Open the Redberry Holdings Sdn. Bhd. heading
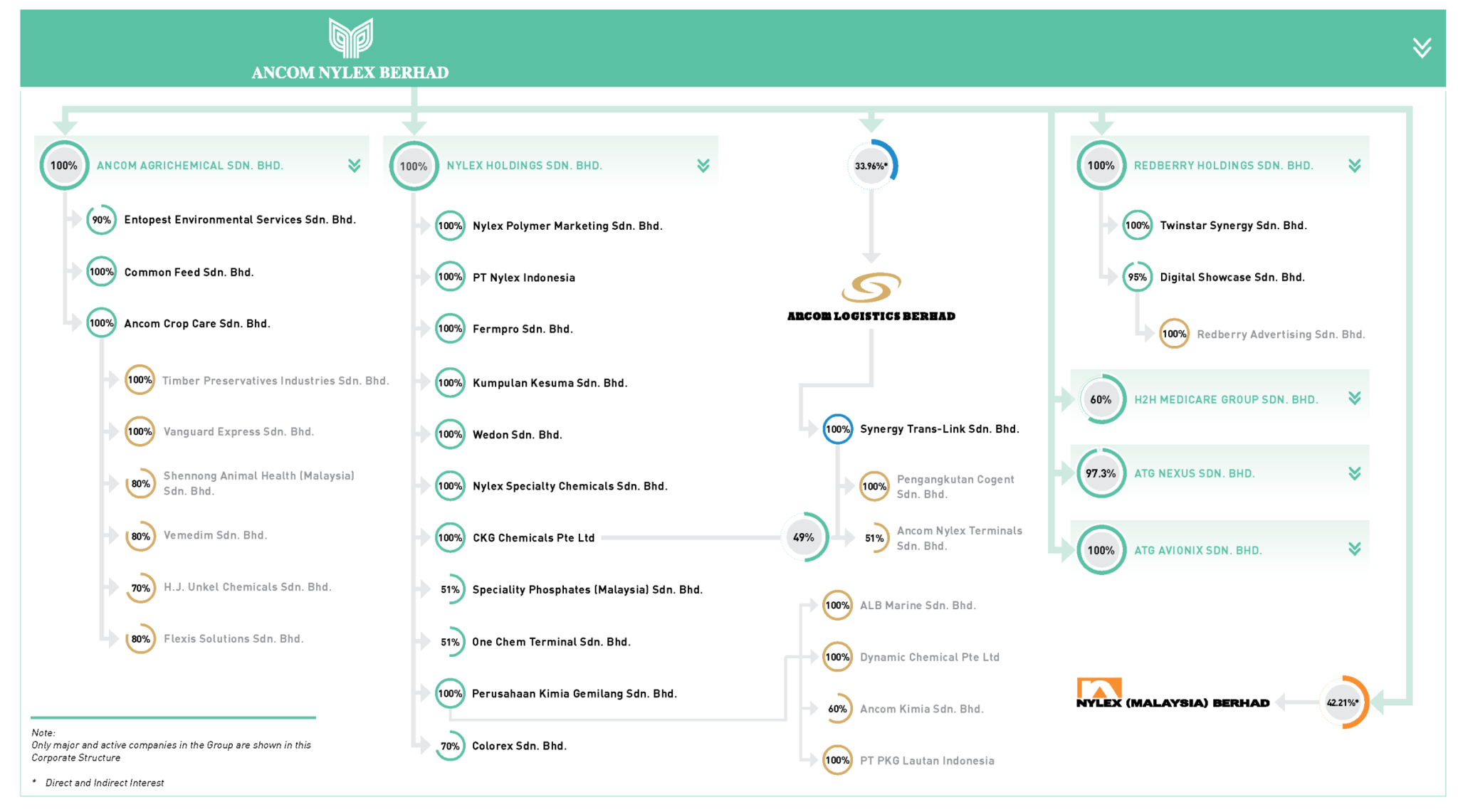 click(x=1224, y=166)
